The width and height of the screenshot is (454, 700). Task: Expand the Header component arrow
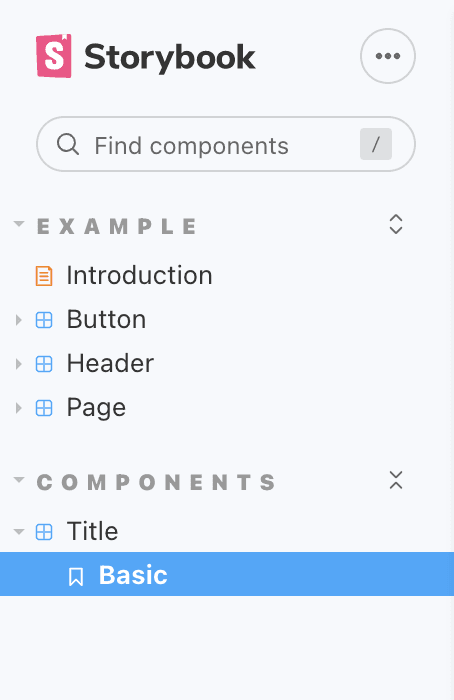(18, 364)
